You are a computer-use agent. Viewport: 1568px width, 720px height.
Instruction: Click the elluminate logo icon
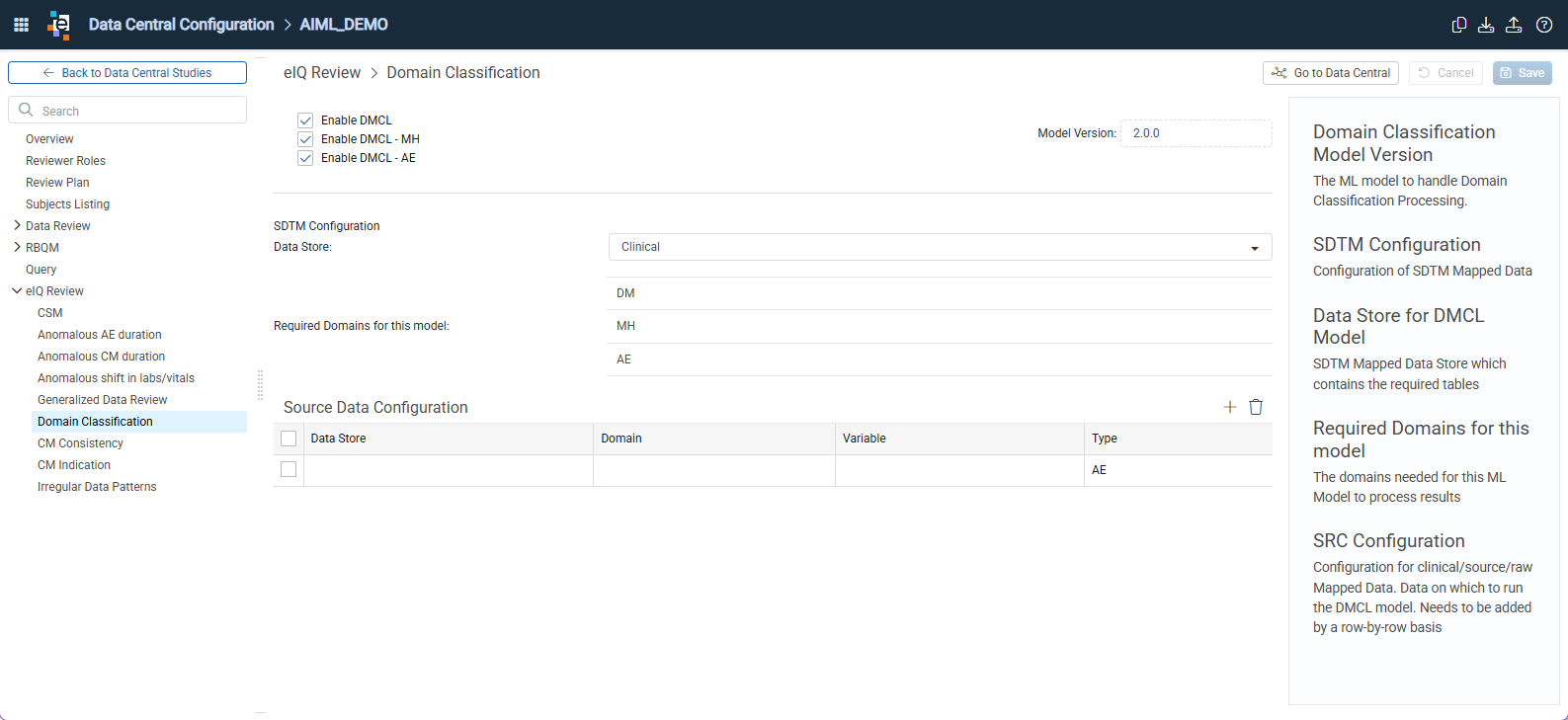pos(59,25)
